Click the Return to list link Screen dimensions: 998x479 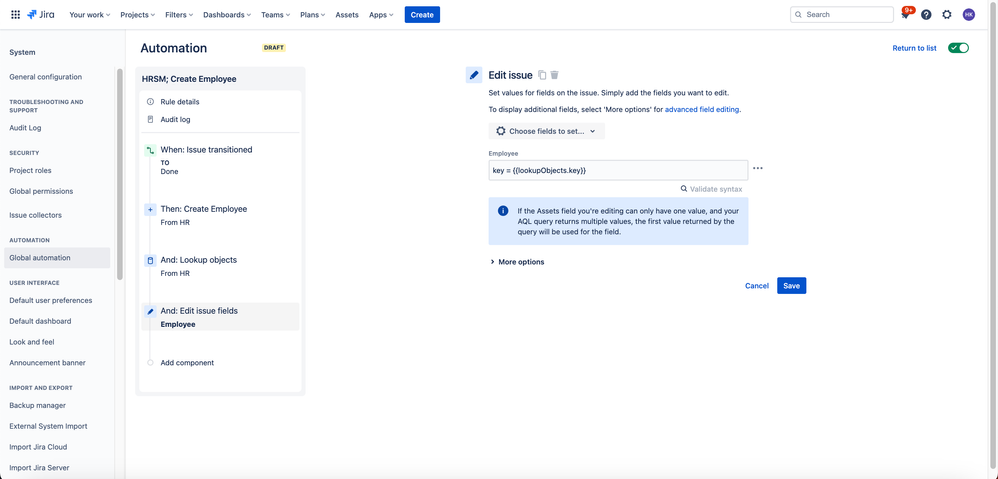point(914,48)
